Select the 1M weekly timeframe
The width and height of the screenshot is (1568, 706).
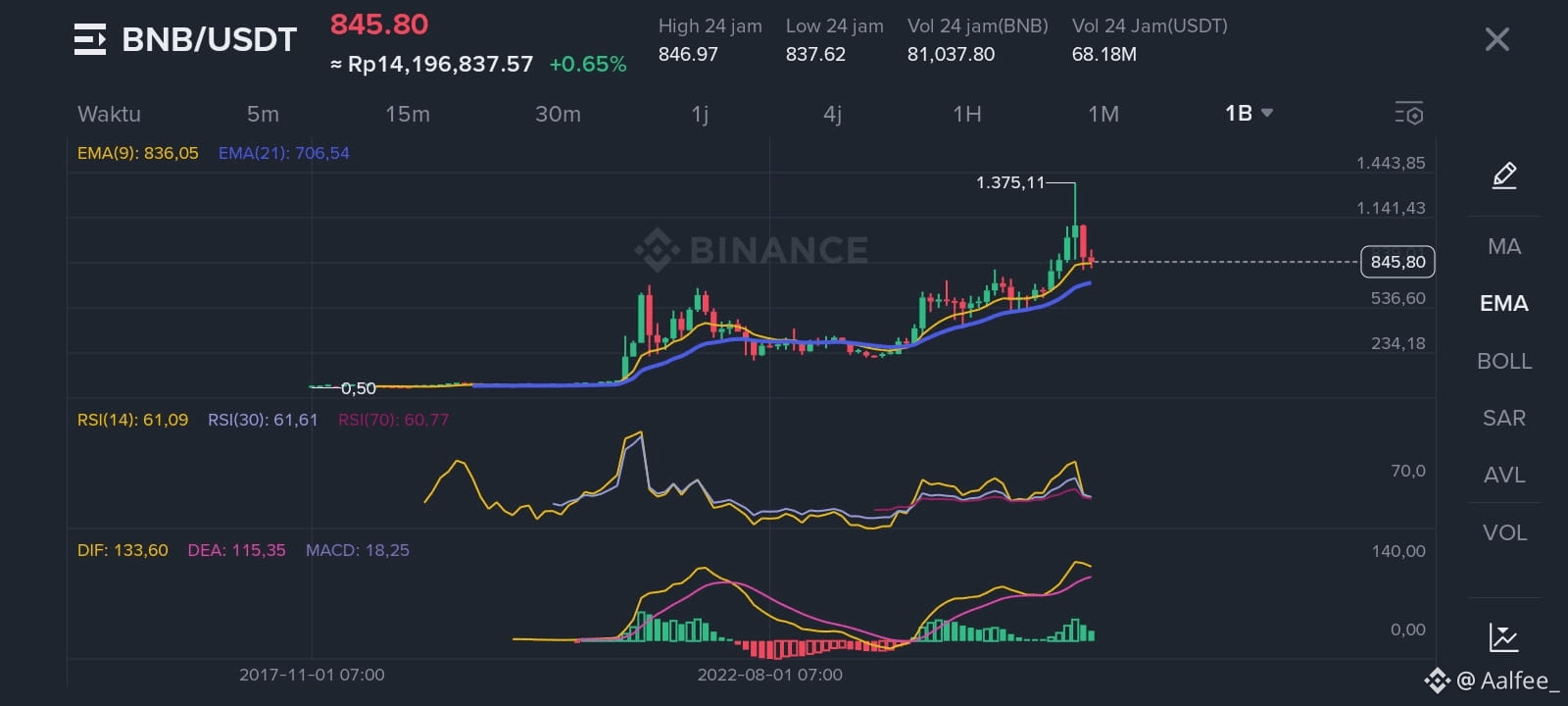(1103, 114)
